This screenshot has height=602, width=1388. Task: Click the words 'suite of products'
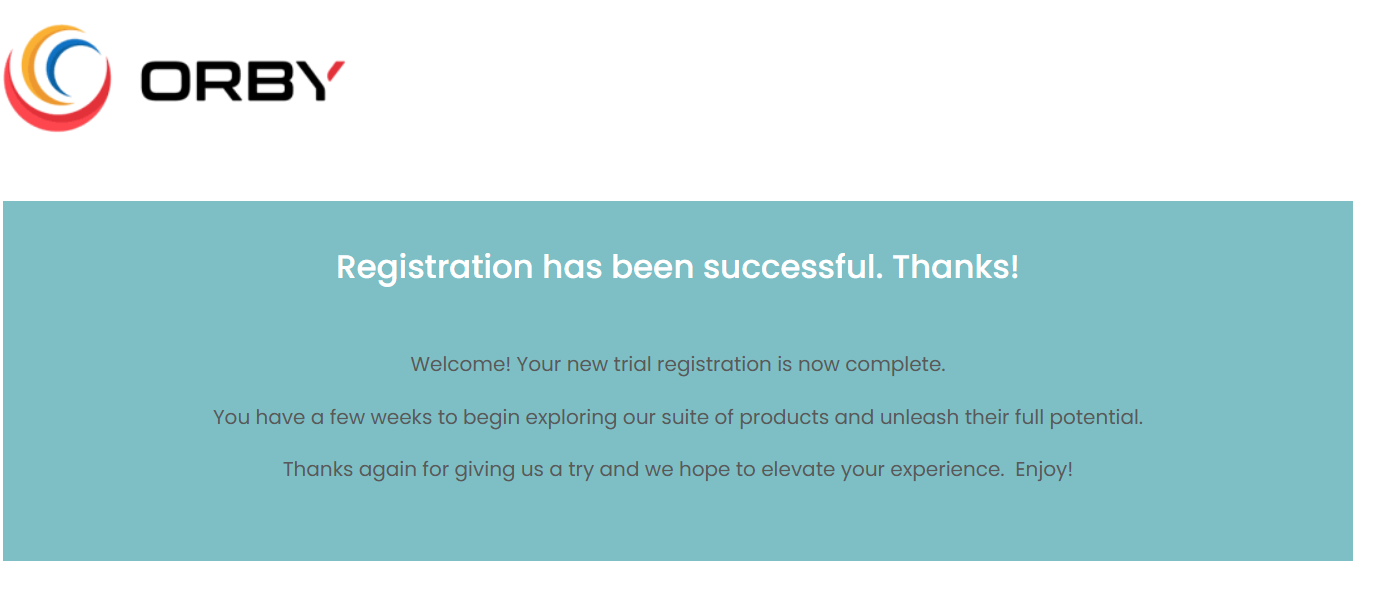(747, 417)
